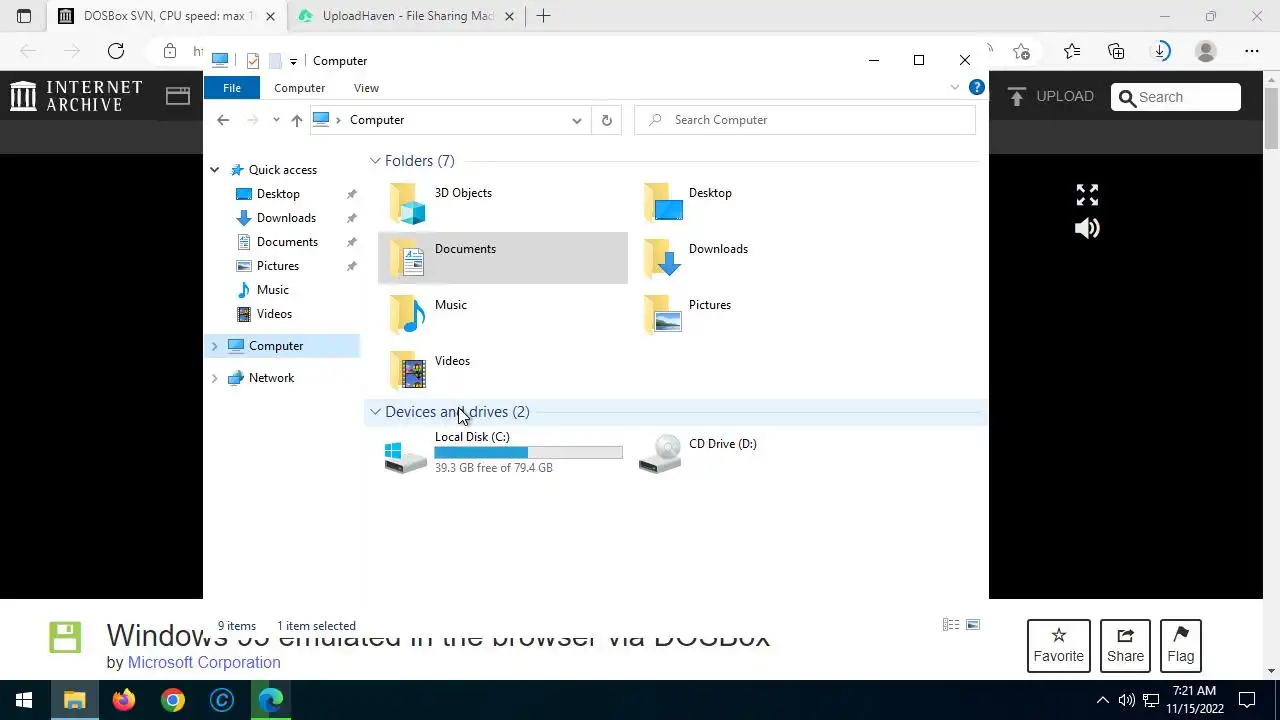Refresh the Computer location in Explorer
This screenshot has height=720, width=1280.
[x=606, y=120]
